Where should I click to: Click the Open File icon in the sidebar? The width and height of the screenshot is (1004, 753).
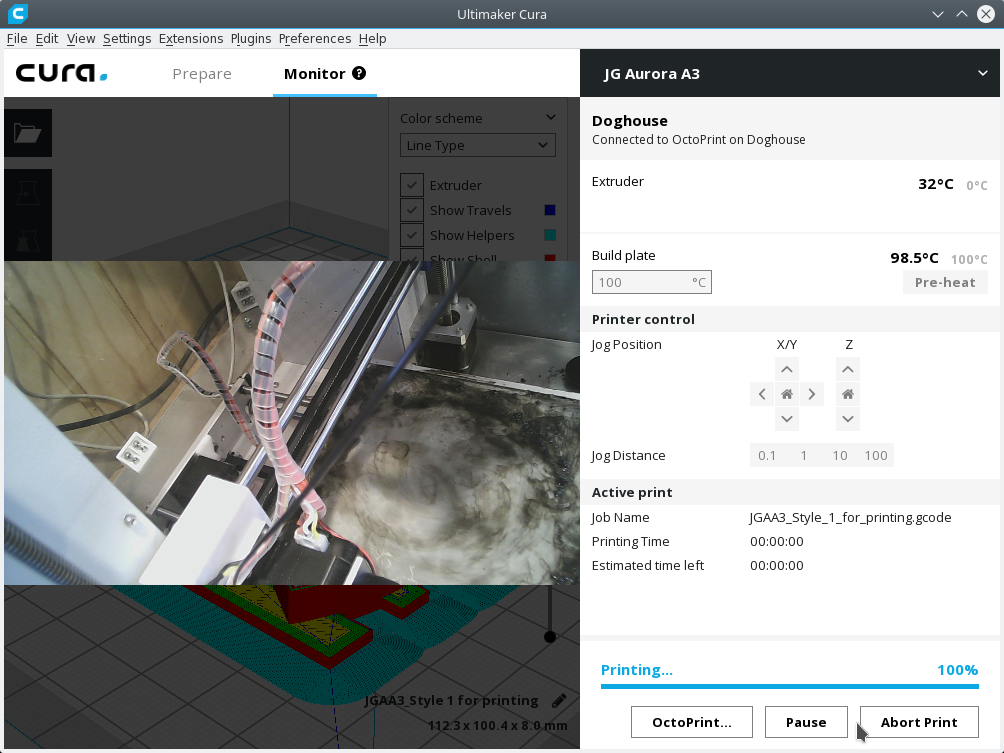[x=27, y=133]
